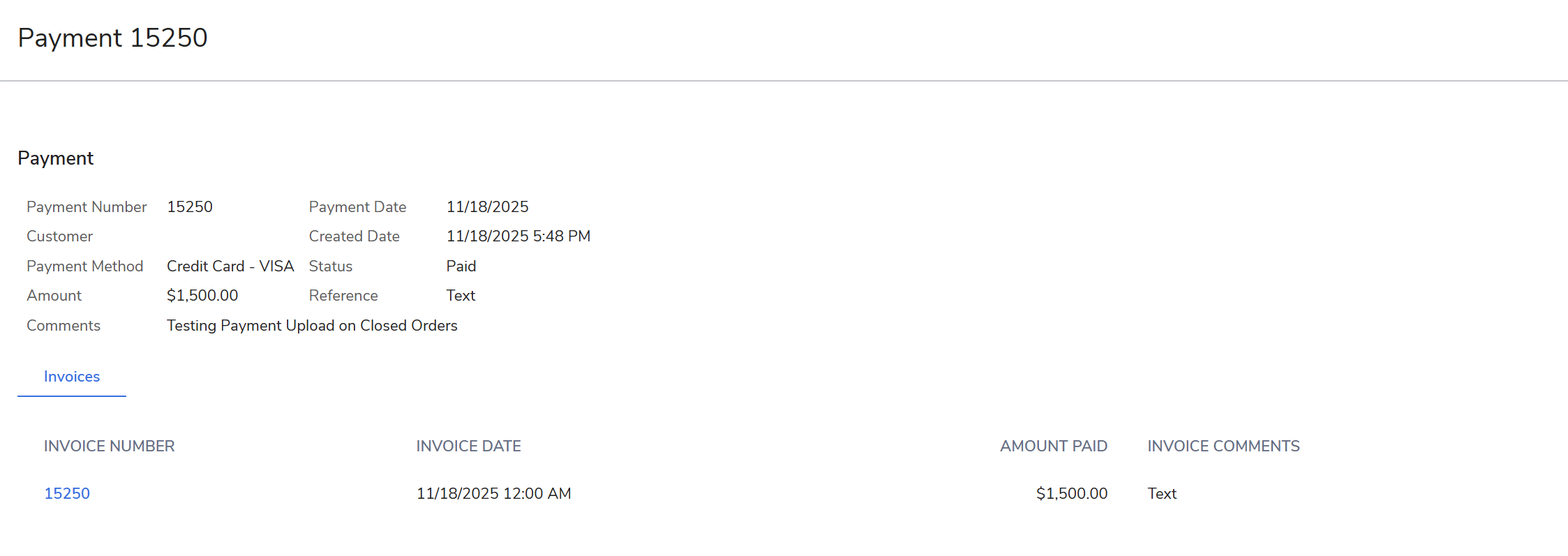Click the "Payment" section heading
This screenshot has height=556, width=1568.
(x=55, y=158)
